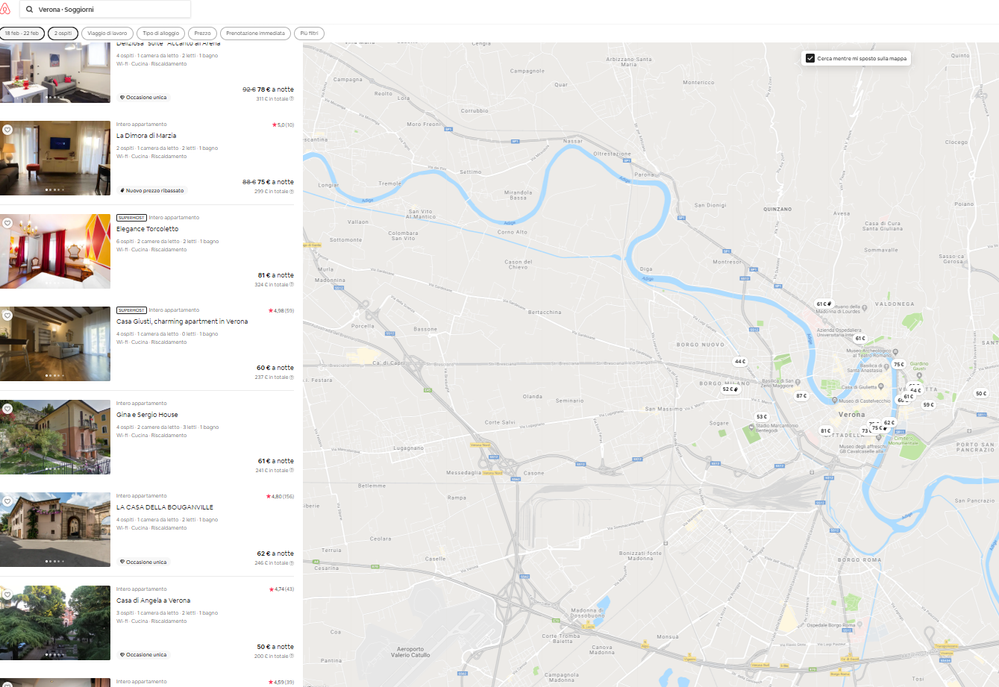Click 'Occasione unica' badge on Casa di Angela
The height and width of the screenshot is (687, 999).
click(x=143, y=654)
